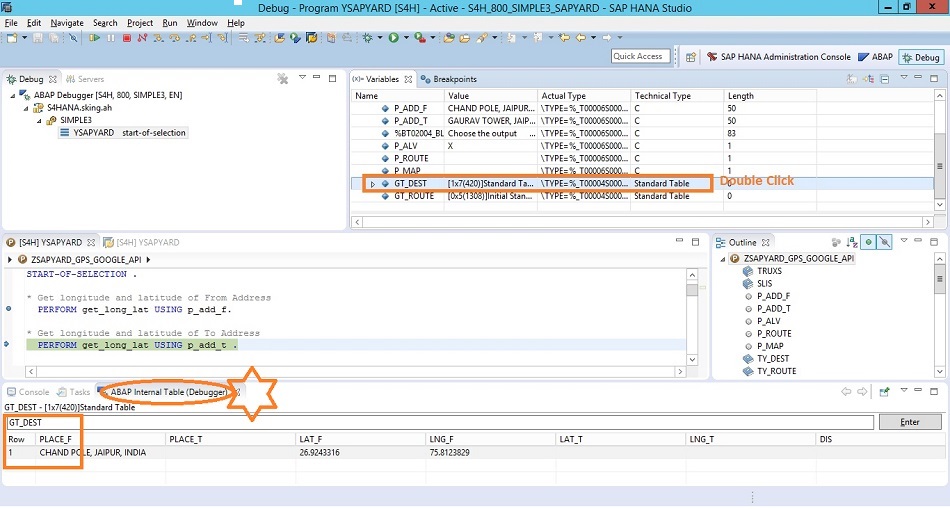Toggle the green circle filter in Outline

point(869,242)
